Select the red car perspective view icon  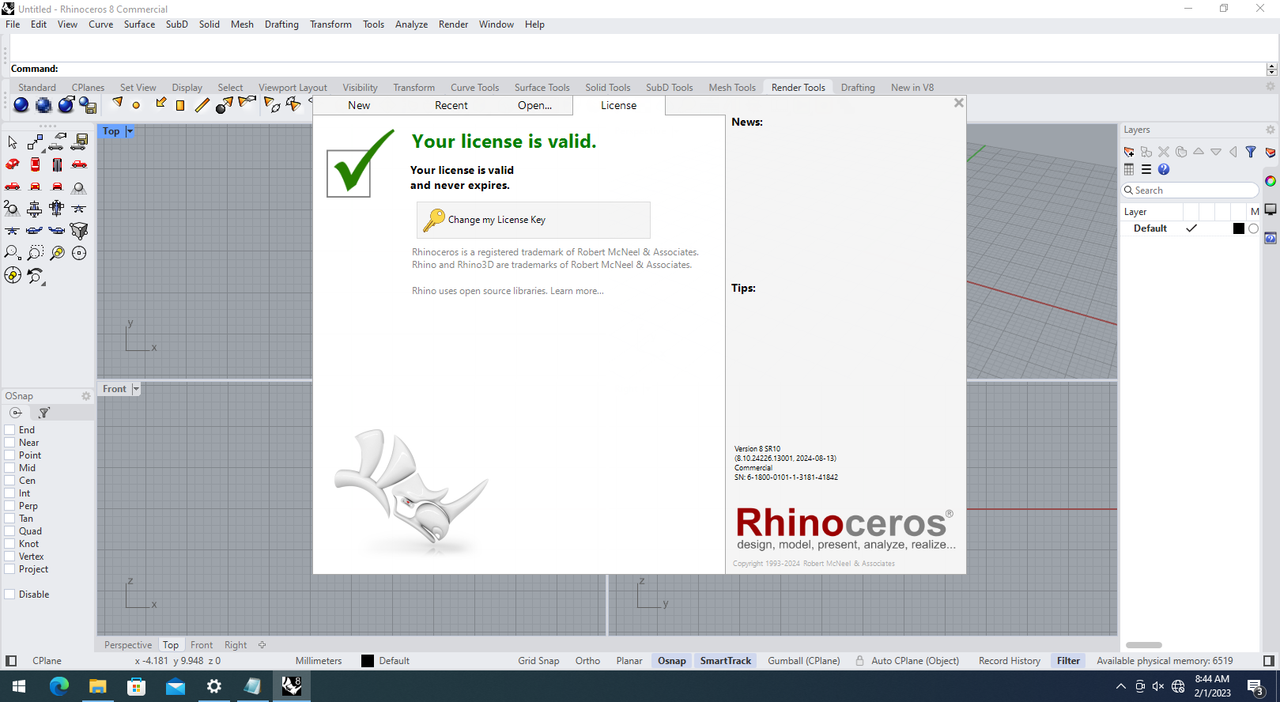(x=13, y=164)
